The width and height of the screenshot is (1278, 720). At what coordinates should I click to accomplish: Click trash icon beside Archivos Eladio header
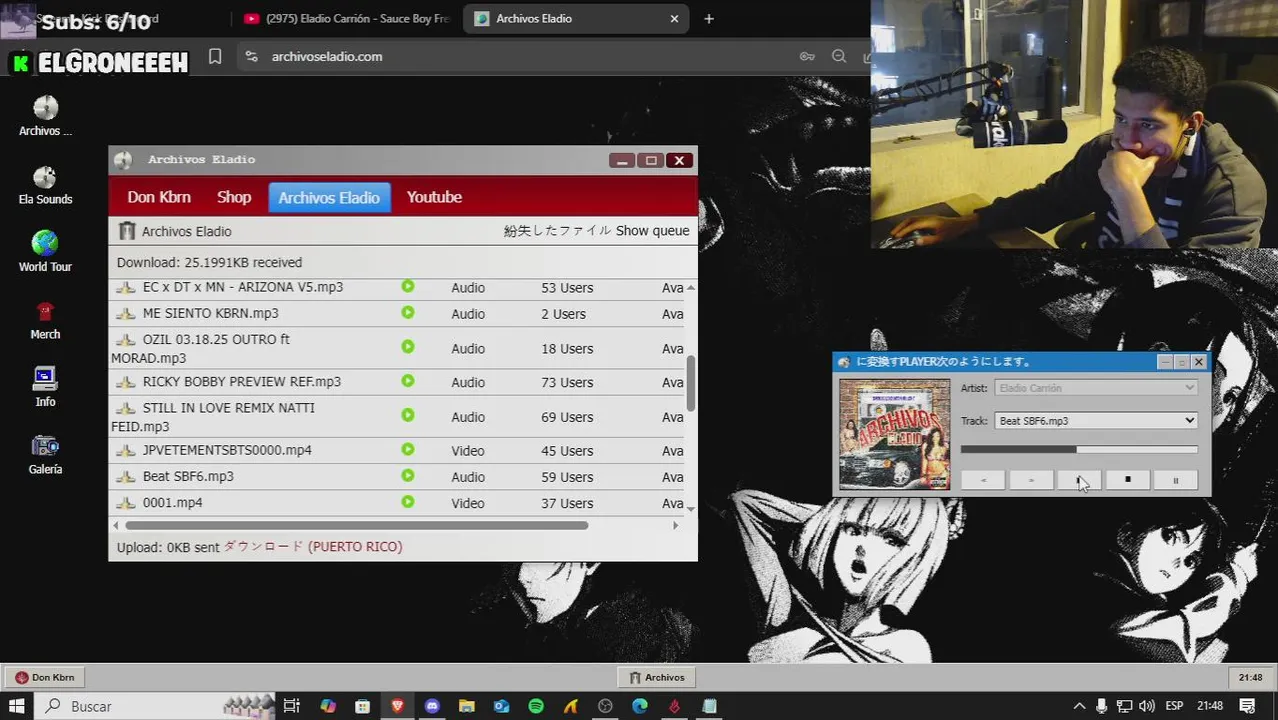click(127, 231)
